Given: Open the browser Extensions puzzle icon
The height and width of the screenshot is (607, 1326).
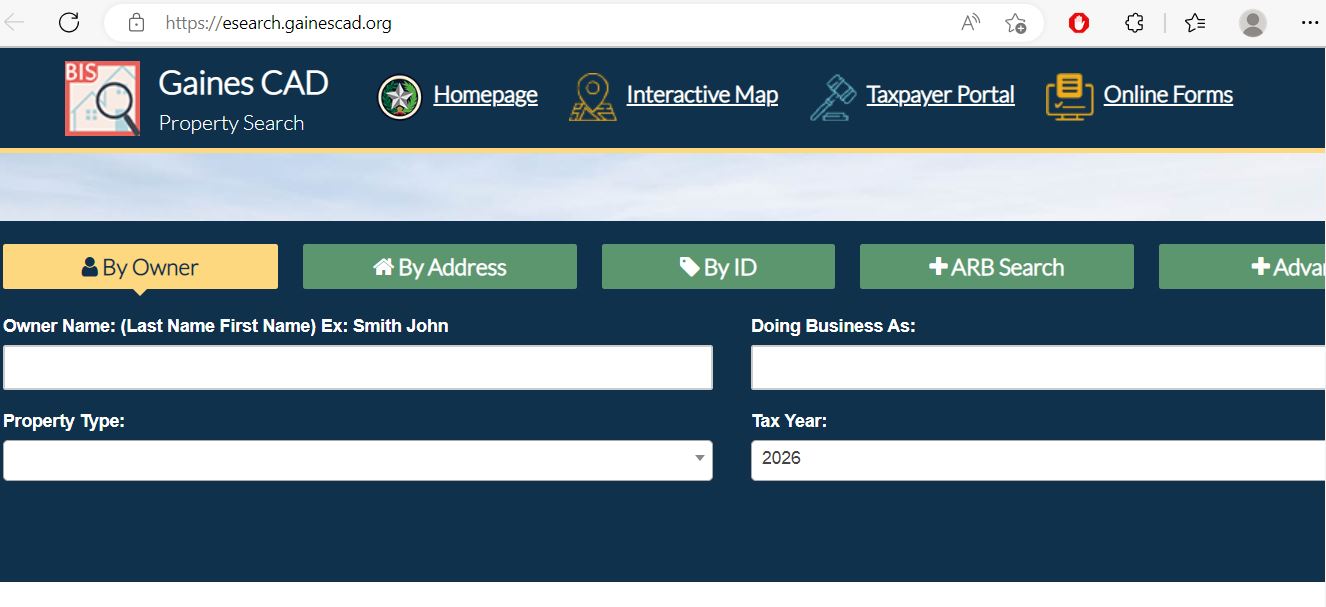Looking at the screenshot, I should 1134,23.
